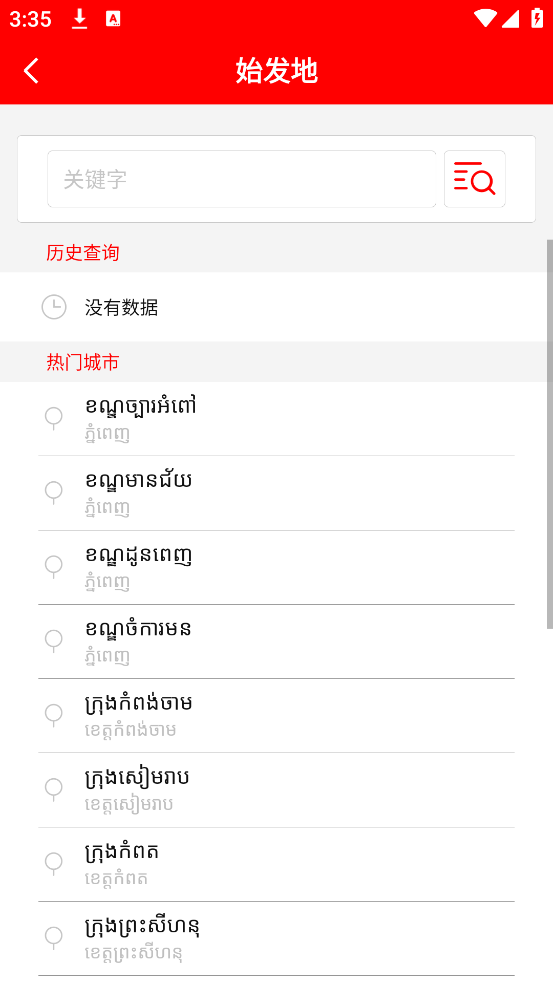The height and width of the screenshot is (983, 553).
Task: Tap the pin icon for ខណ្ឌមានជ័យ
Action: [54, 492]
